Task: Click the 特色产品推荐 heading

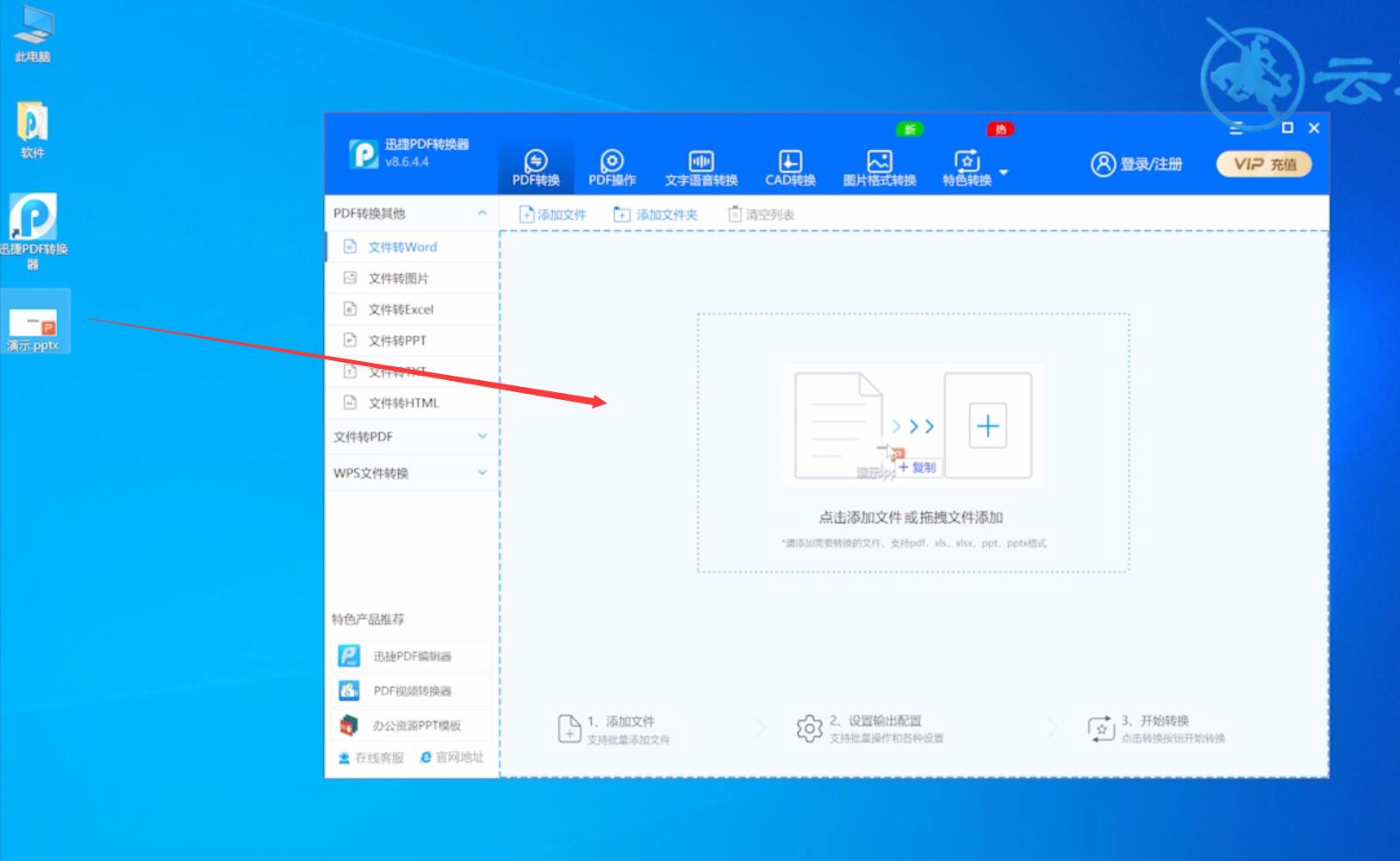Action: (x=368, y=619)
